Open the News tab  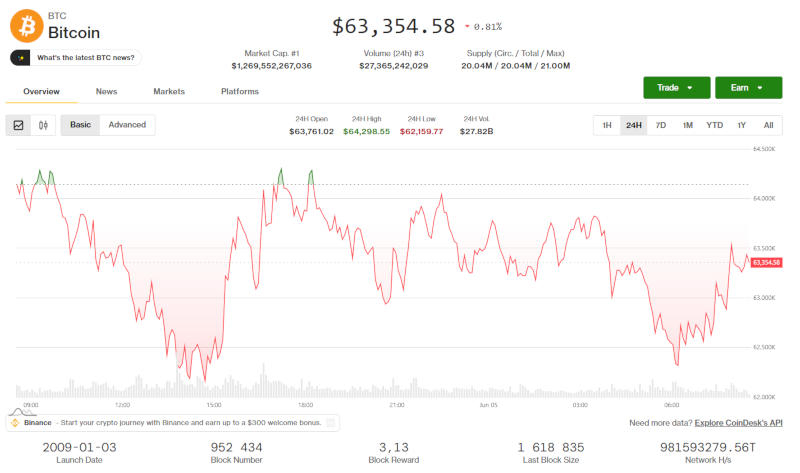tap(107, 91)
